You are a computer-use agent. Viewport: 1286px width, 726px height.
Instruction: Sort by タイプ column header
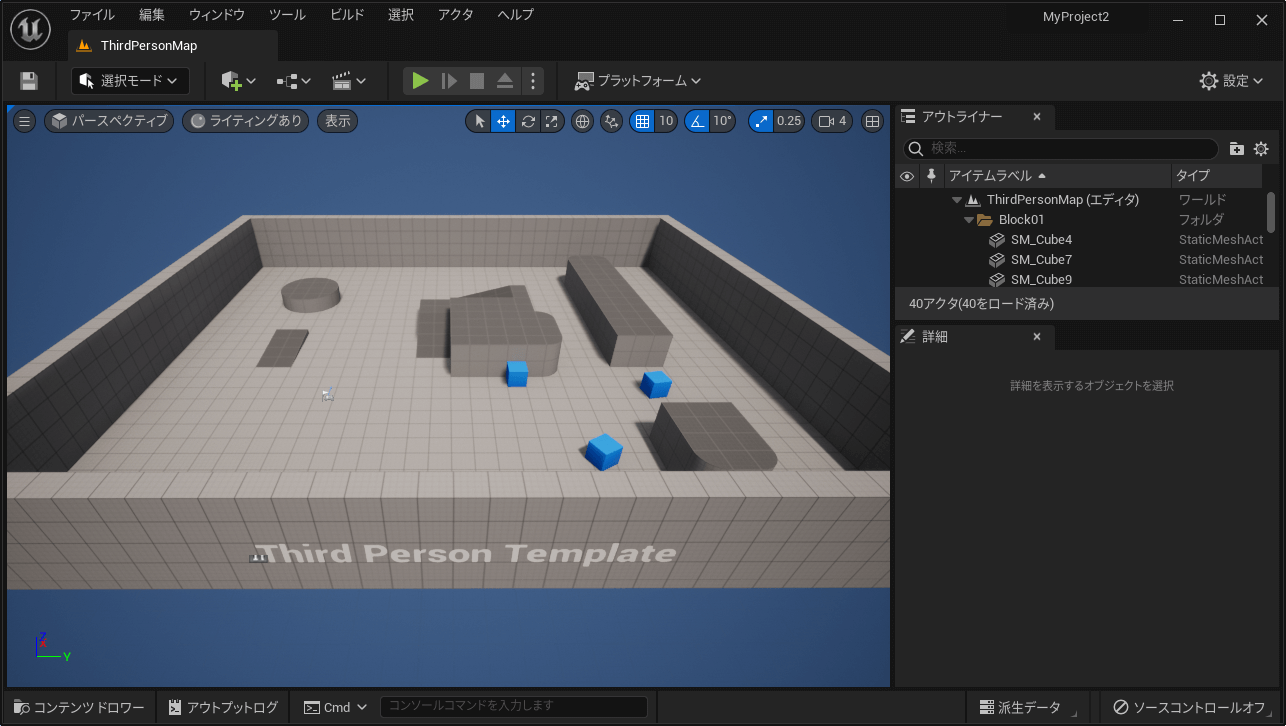tap(1217, 176)
